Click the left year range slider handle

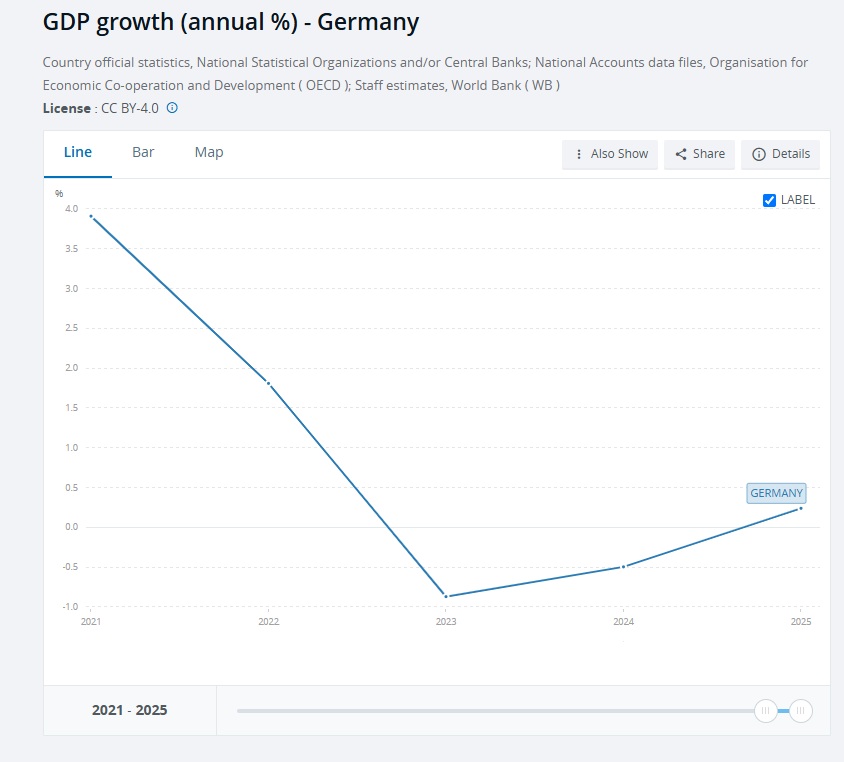point(765,711)
